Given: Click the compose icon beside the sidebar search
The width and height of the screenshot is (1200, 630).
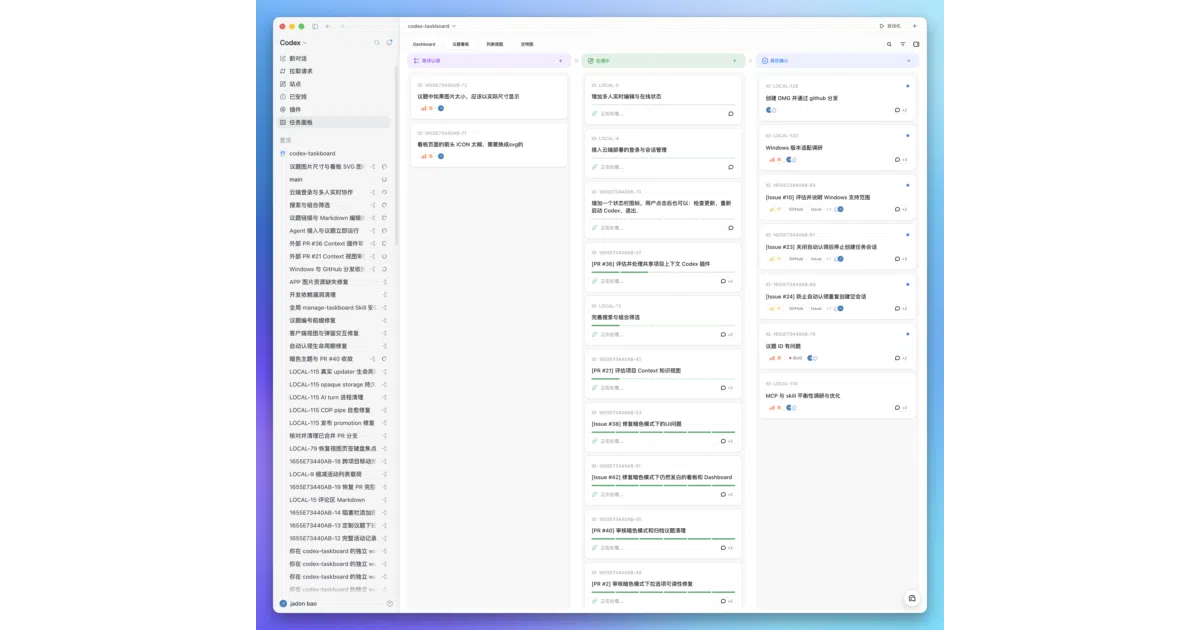Looking at the screenshot, I should pyautogui.click(x=389, y=42).
